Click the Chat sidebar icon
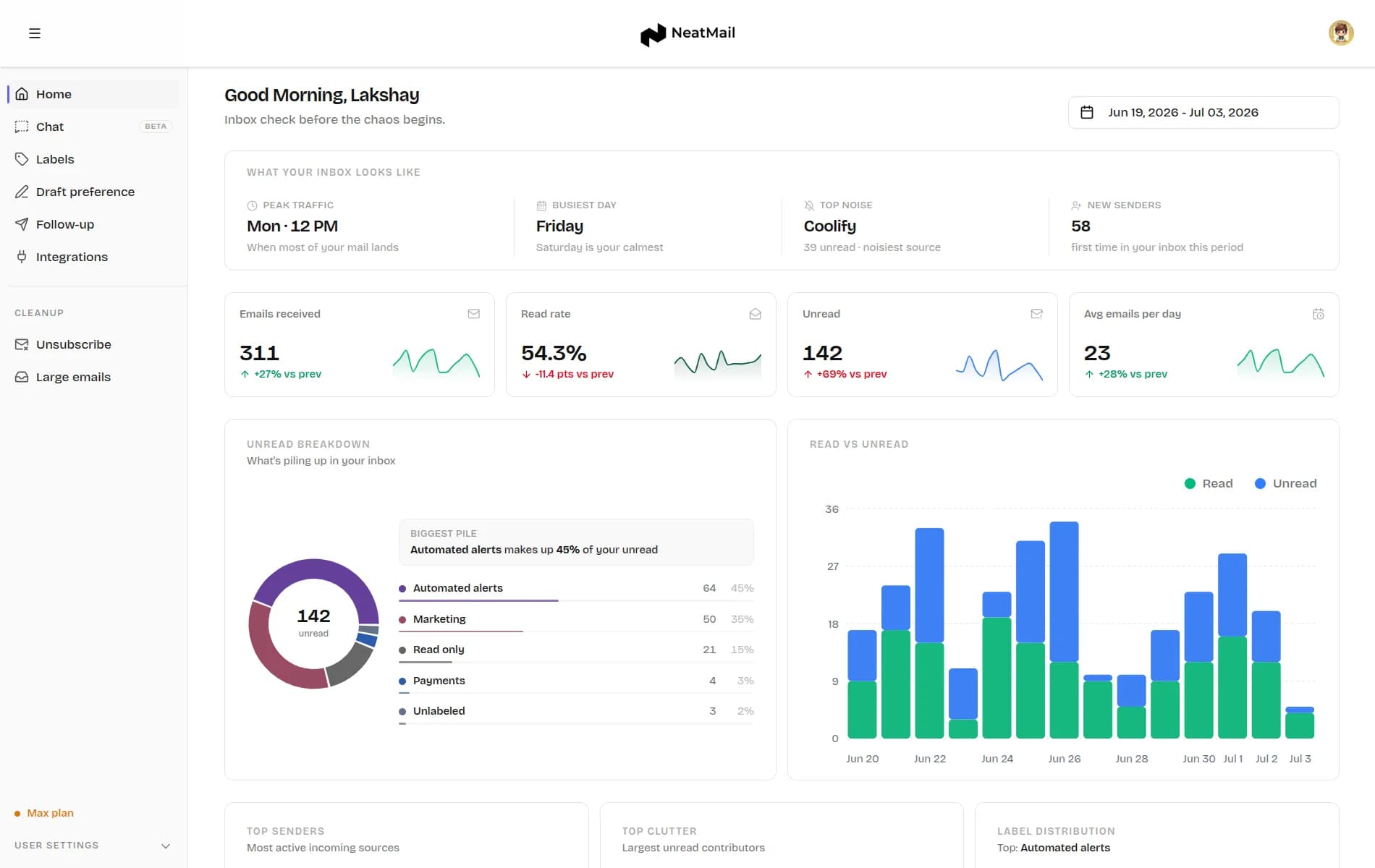This screenshot has width=1375, height=868. click(22, 127)
